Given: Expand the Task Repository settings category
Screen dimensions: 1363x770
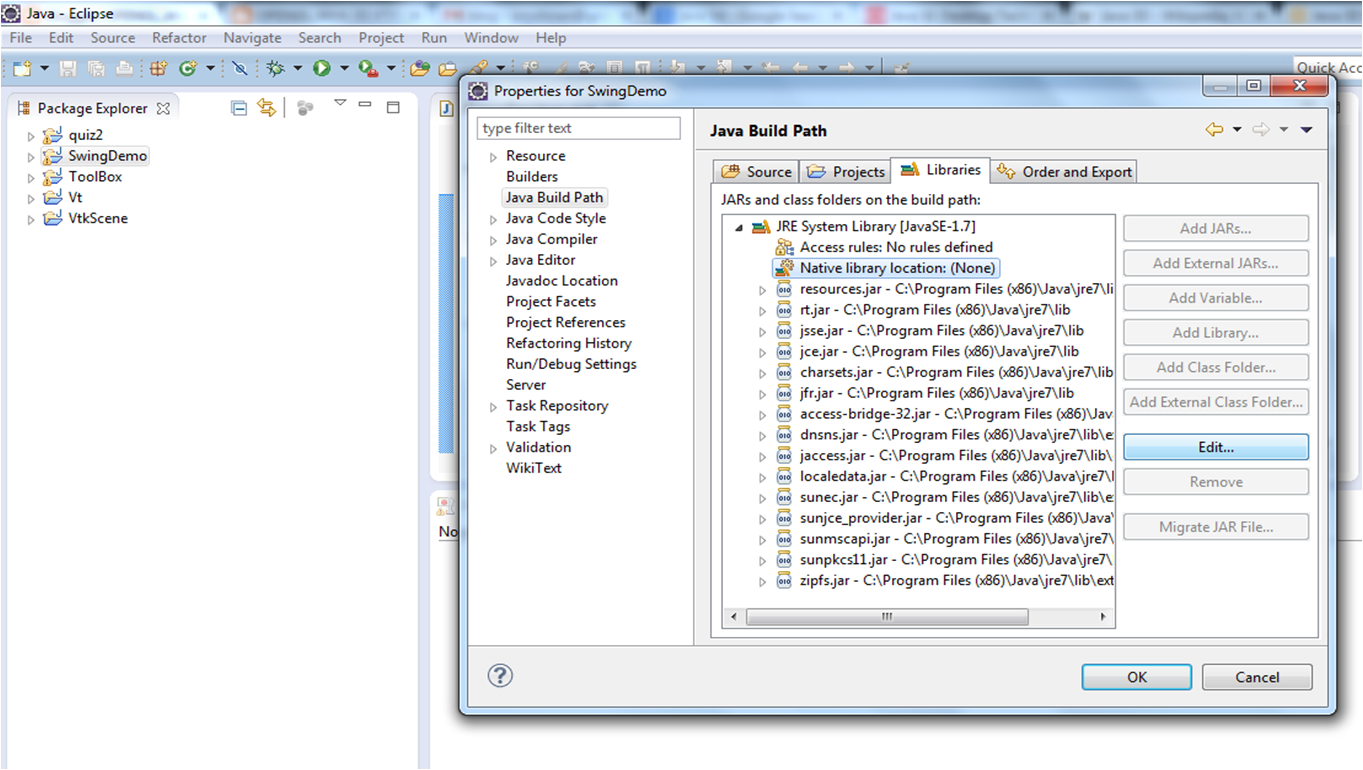Looking at the screenshot, I should coord(492,405).
